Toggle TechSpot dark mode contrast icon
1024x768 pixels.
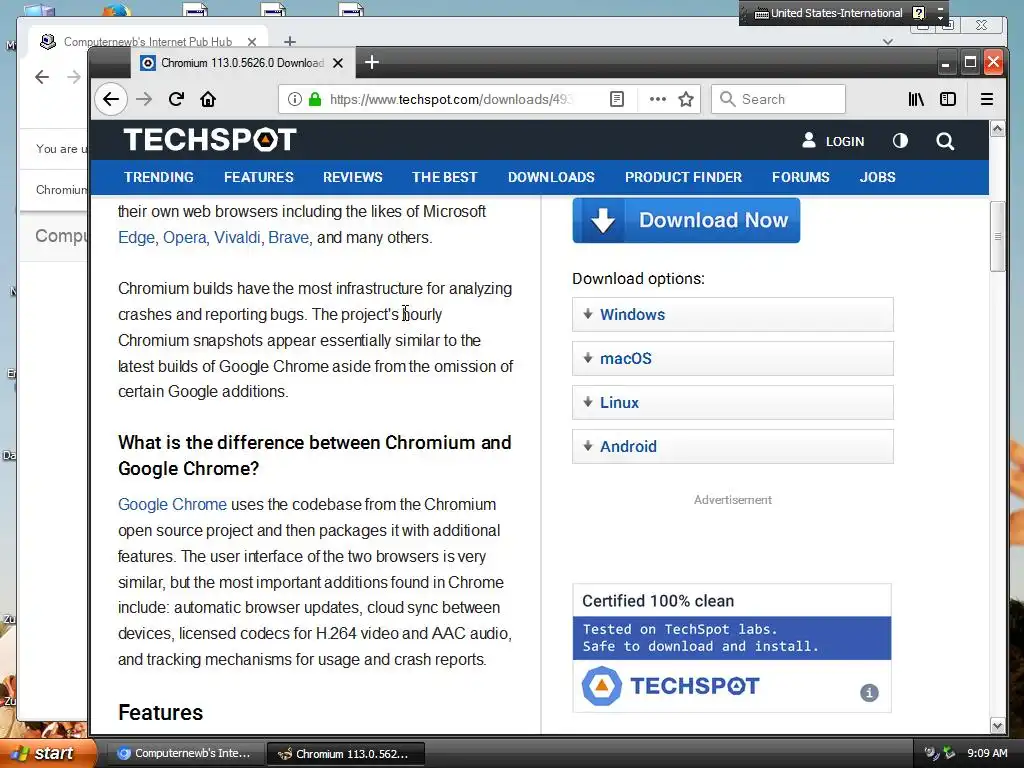(x=900, y=141)
